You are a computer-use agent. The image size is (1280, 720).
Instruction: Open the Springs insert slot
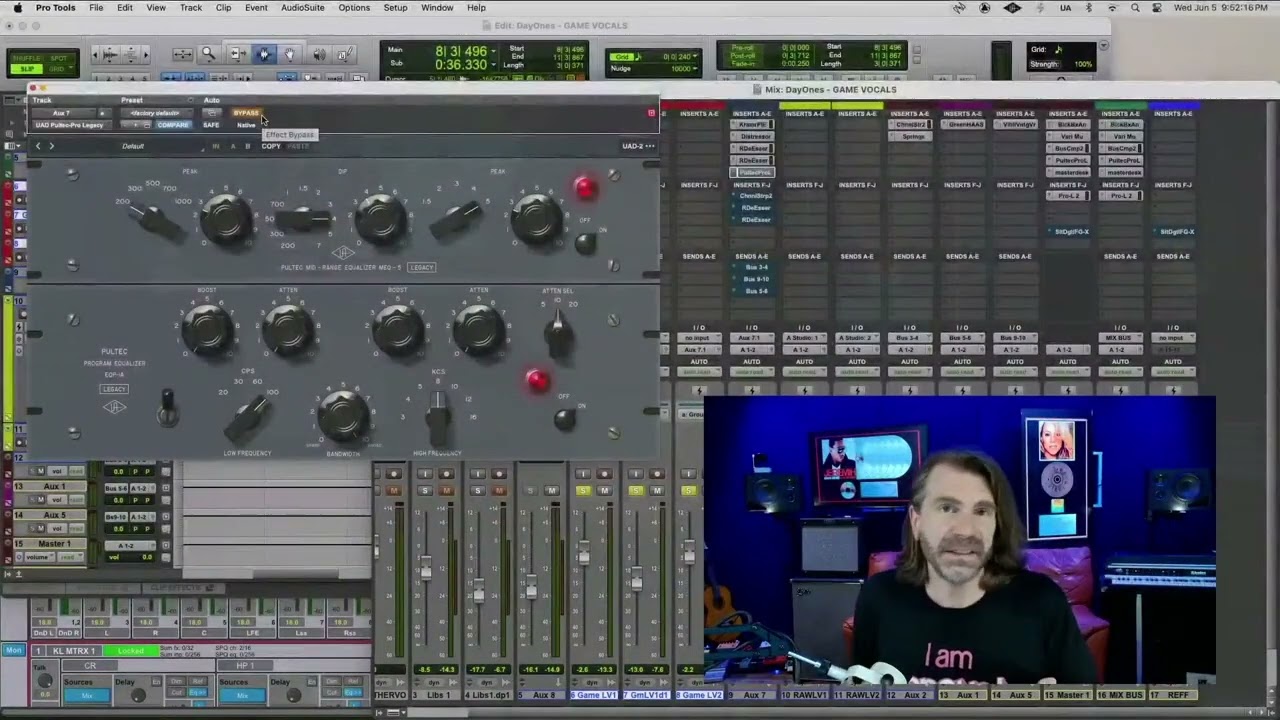910,137
